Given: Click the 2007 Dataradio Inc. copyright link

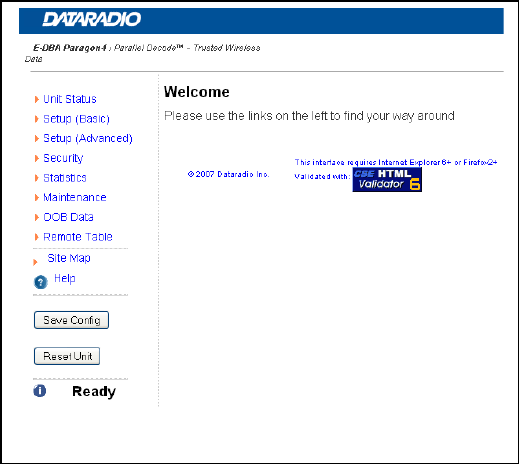Looking at the screenshot, I should 228,174.
